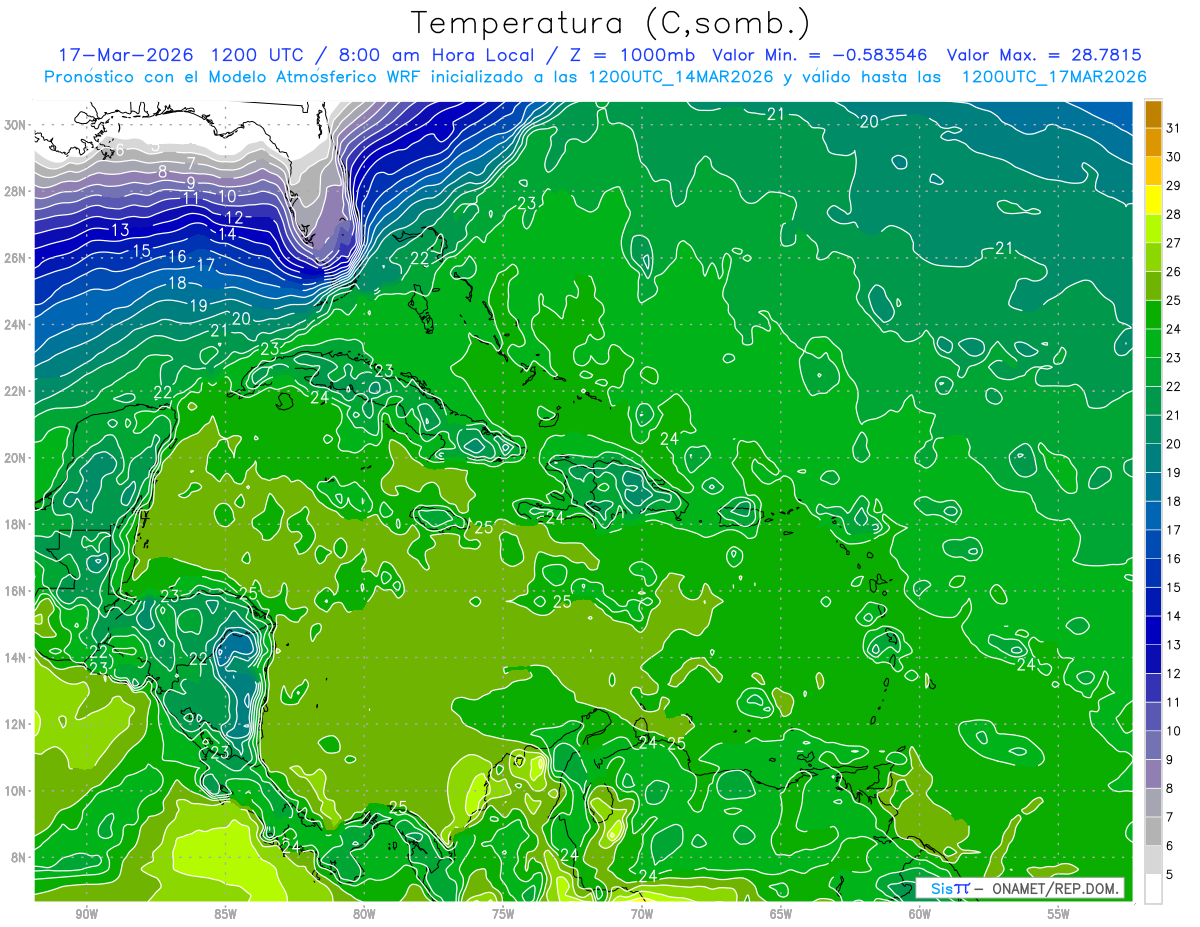Click the 75W longitude axis label
This screenshot has width=1200, height=927.
[x=503, y=914]
